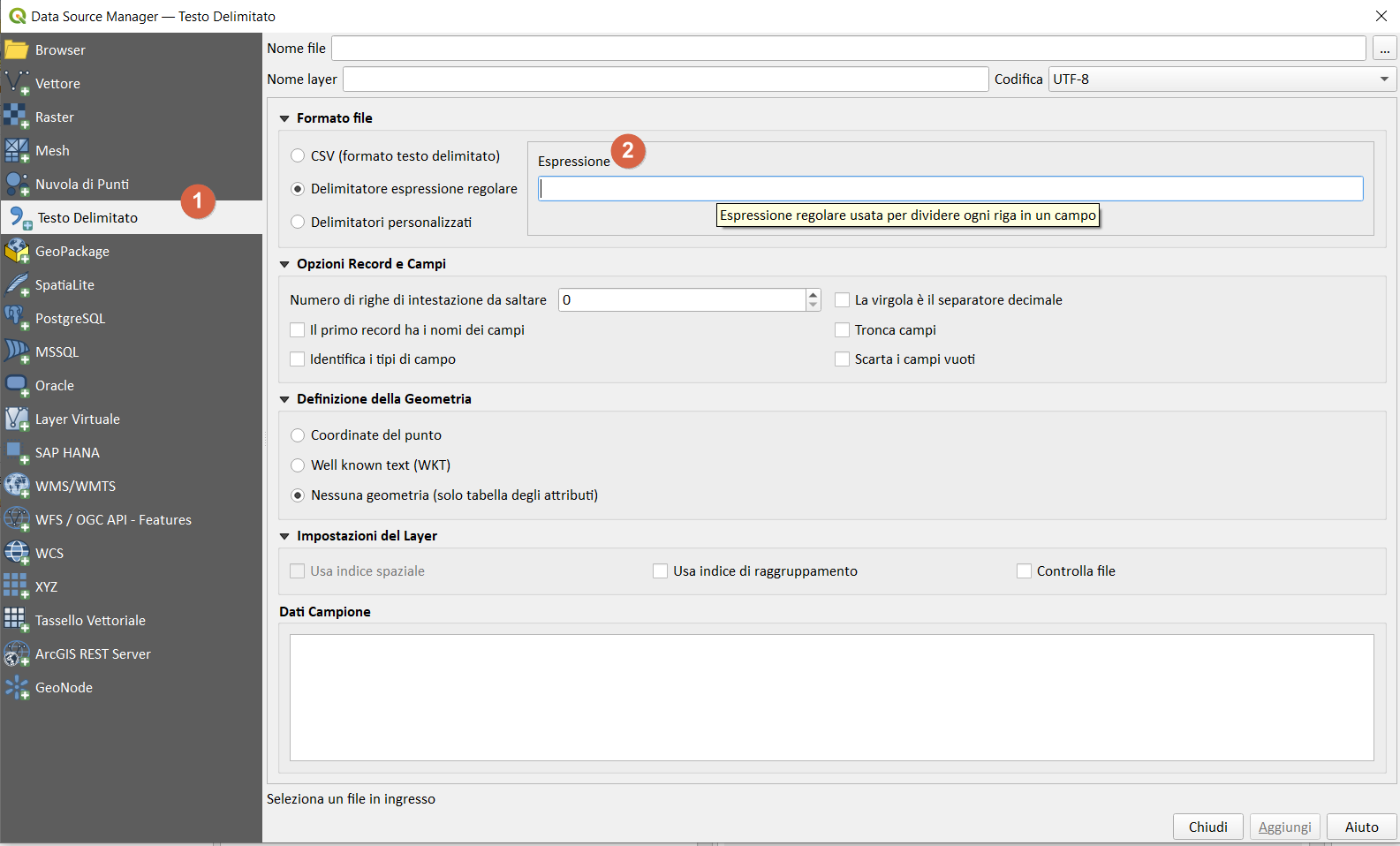Select the GeoPackage icon in sidebar
This screenshot has height=846, width=1400.
(x=16, y=252)
